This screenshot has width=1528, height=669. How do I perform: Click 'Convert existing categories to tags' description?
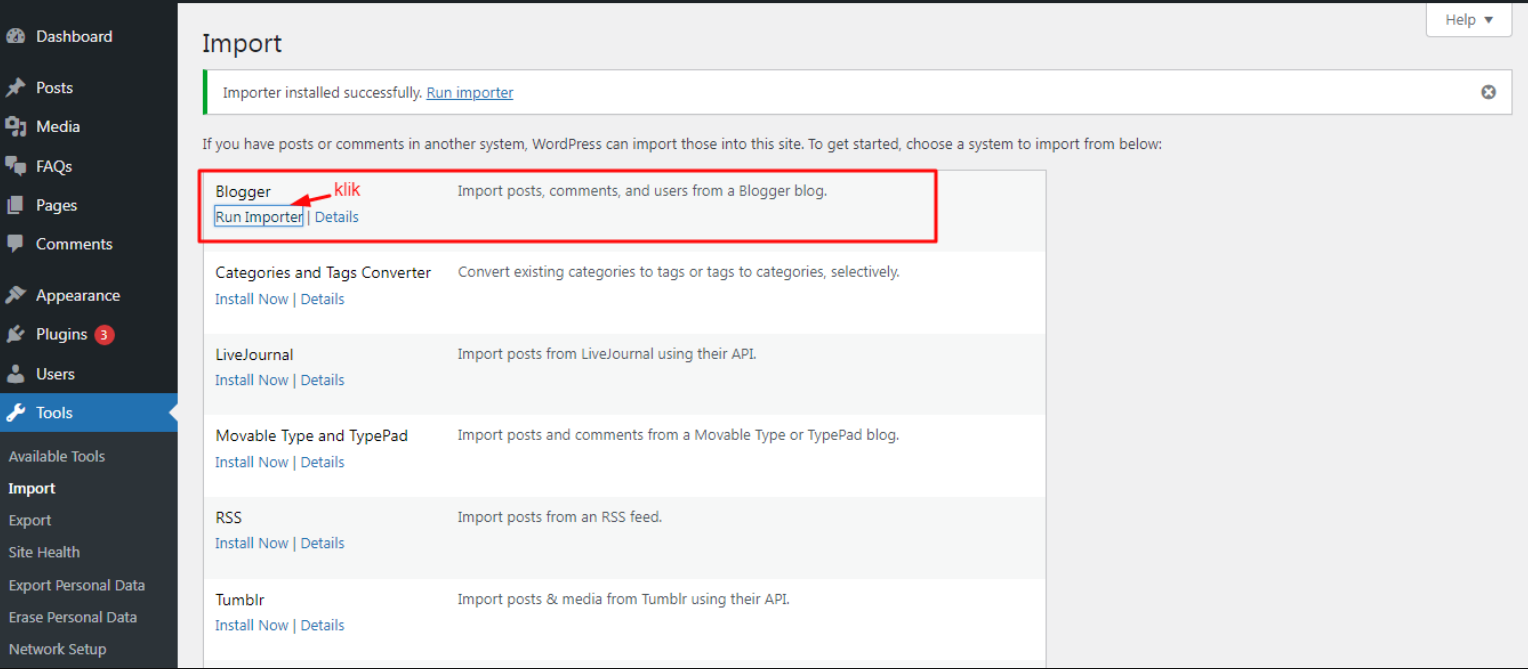coord(679,271)
